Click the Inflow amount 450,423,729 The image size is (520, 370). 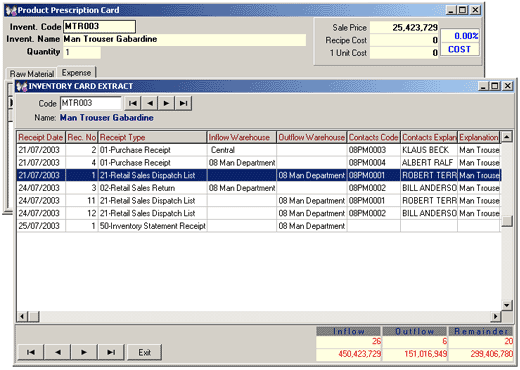[348, 354]
